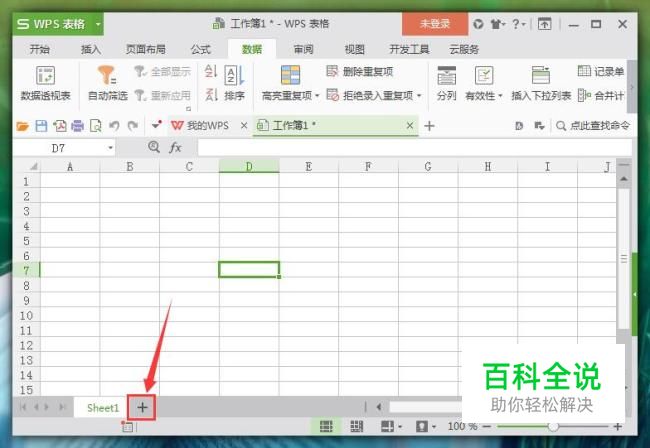Viewport: 650px width, 448px height.
Task: Open quick access toolbar customize dropdown
Action: 156,125
